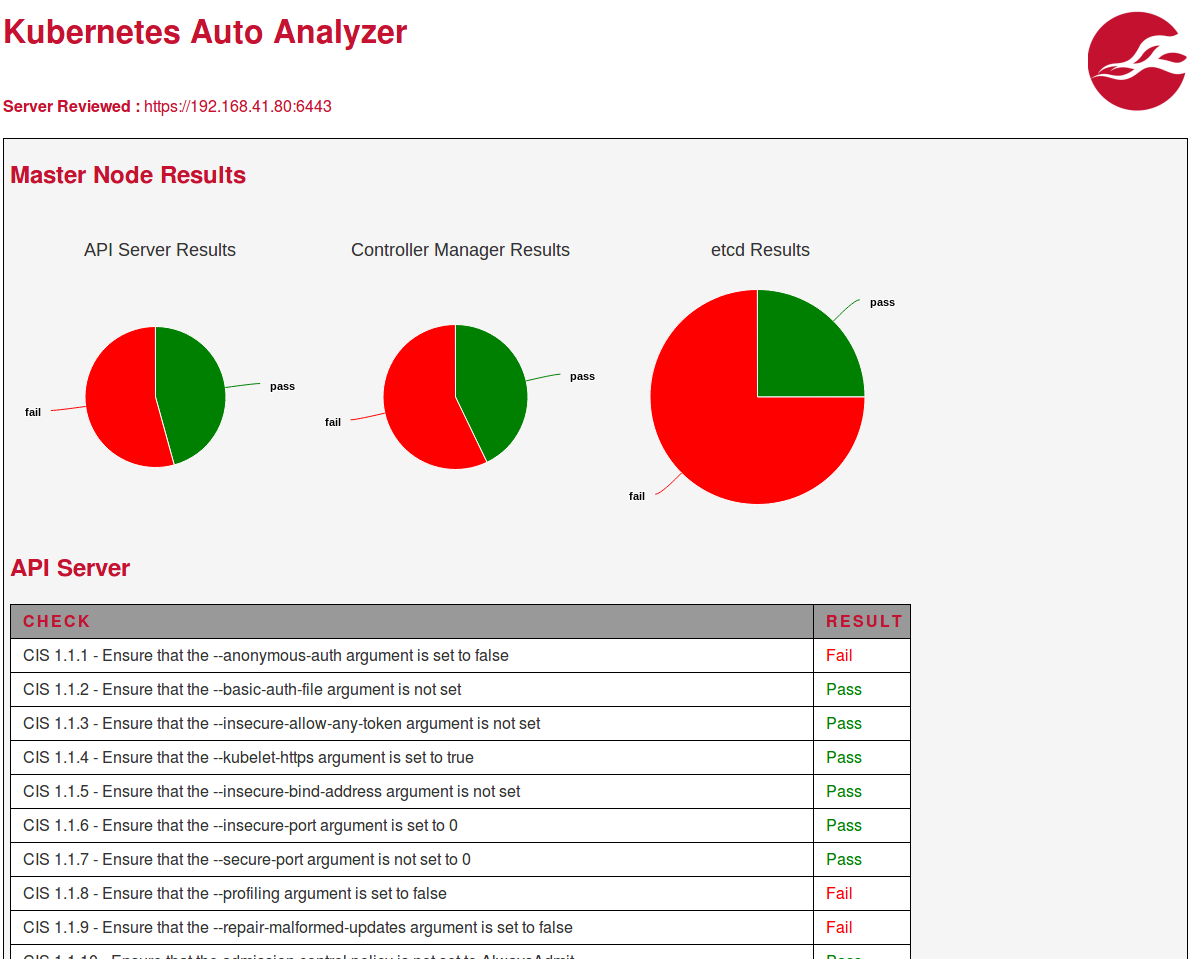Click the Fail result for CIS 1.1.1
Screen dimensions: 1188x959
839,655
